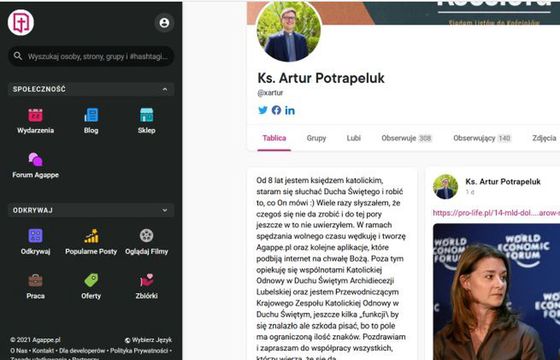This screenshot has height=360, width=560.
Task: Open the profile's Twitter link
Action: [x=263, y=110]
